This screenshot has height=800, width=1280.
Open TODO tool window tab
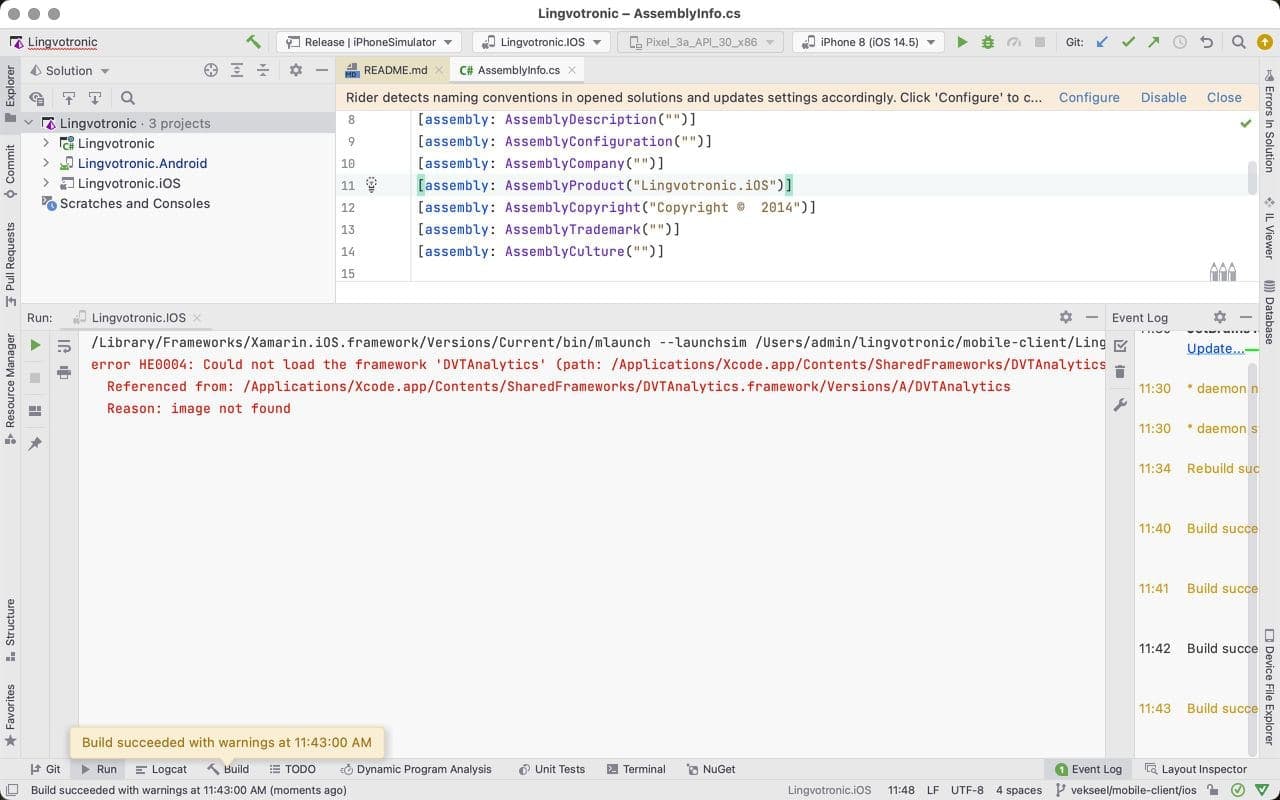(x=292, y=769)
